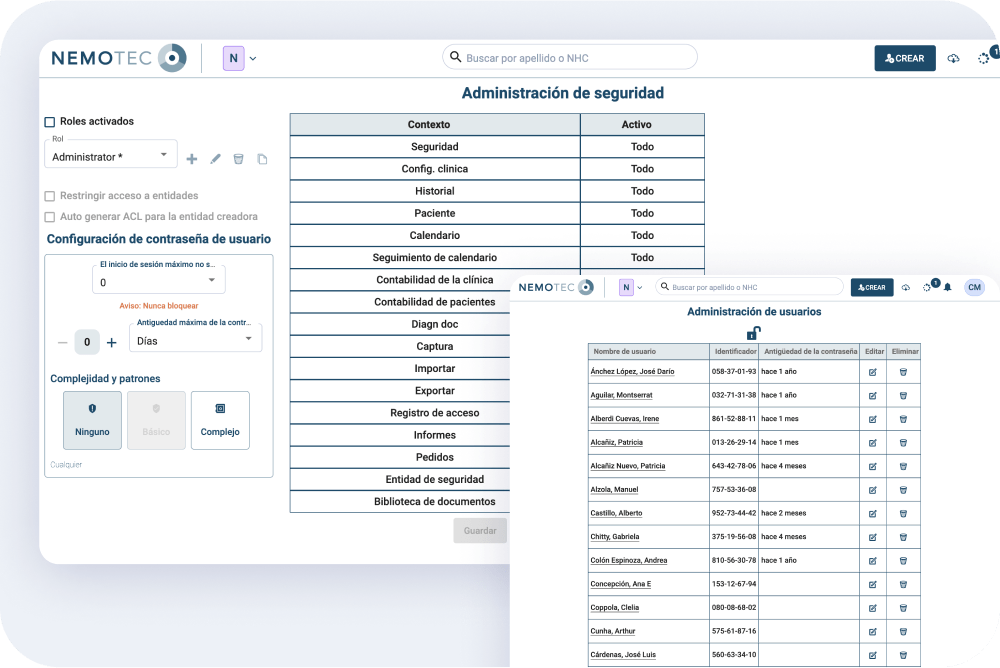
Task: Duplicate role using the copy icon
Action: 262,159
